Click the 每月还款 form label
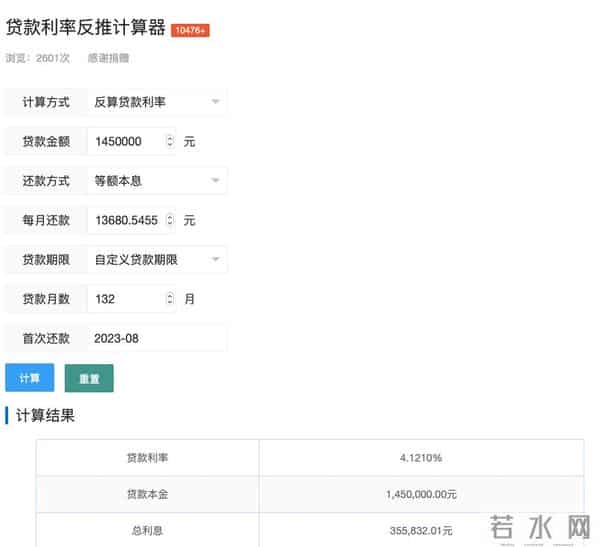Viewport: 600px width, 547px height. [x=46, y=220]
